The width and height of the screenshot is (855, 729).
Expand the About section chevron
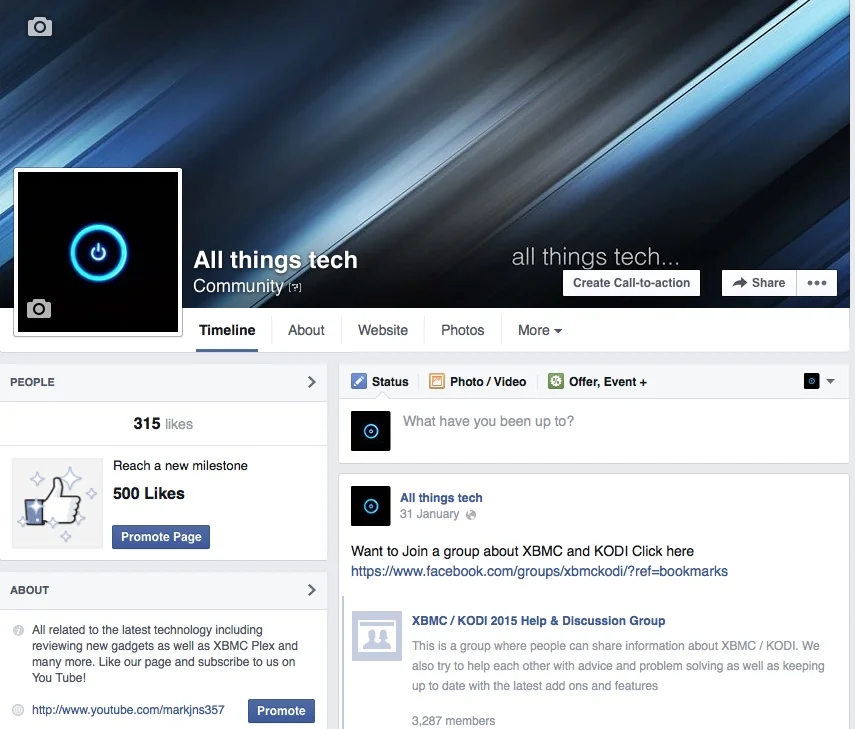pyautogui.click(x=311, y=590)
